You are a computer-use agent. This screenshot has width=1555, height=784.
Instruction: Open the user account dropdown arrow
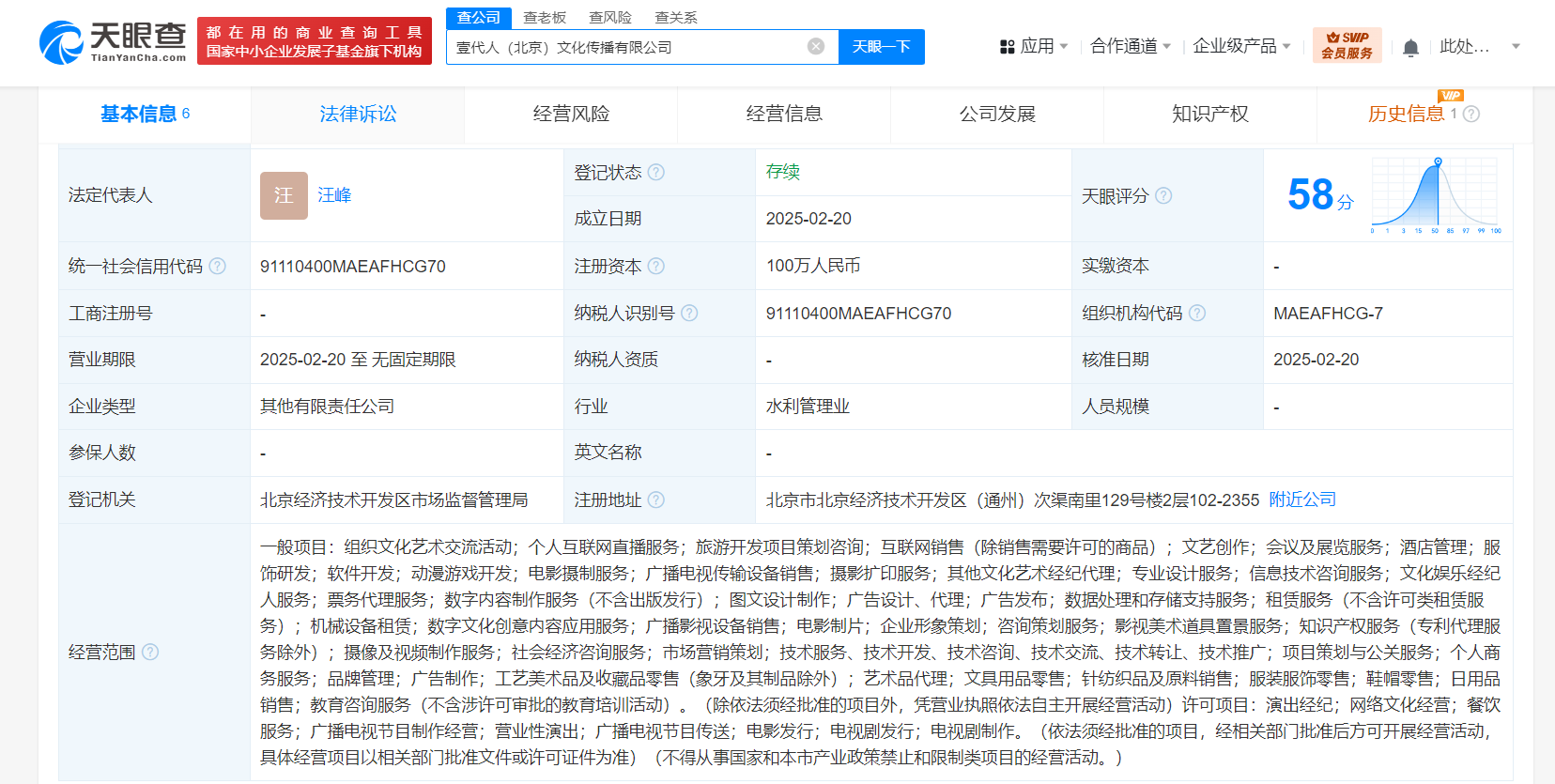coord(1516,46)
